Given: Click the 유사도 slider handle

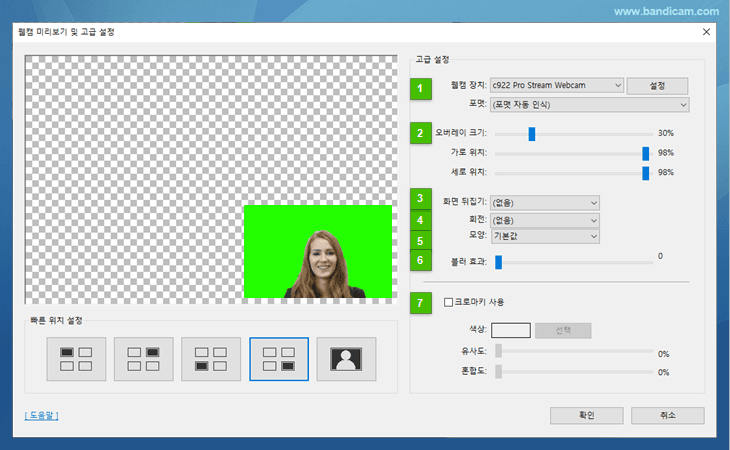Looking at the screenshot, I should tap(499, 351).
